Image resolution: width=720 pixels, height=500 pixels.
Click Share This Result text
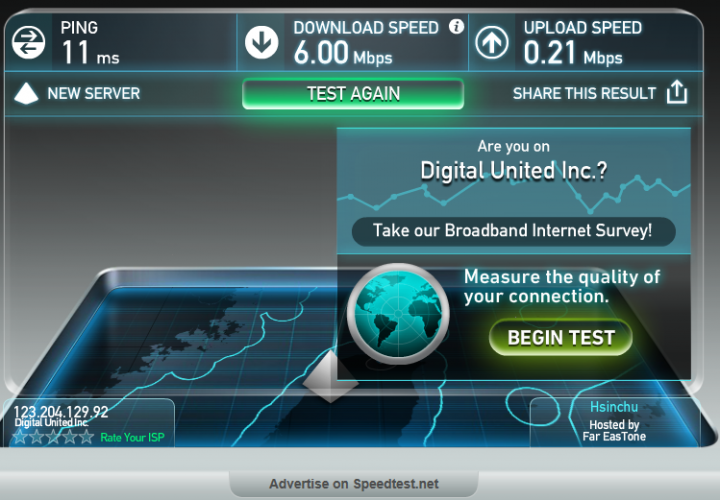(x=584, y=93)
